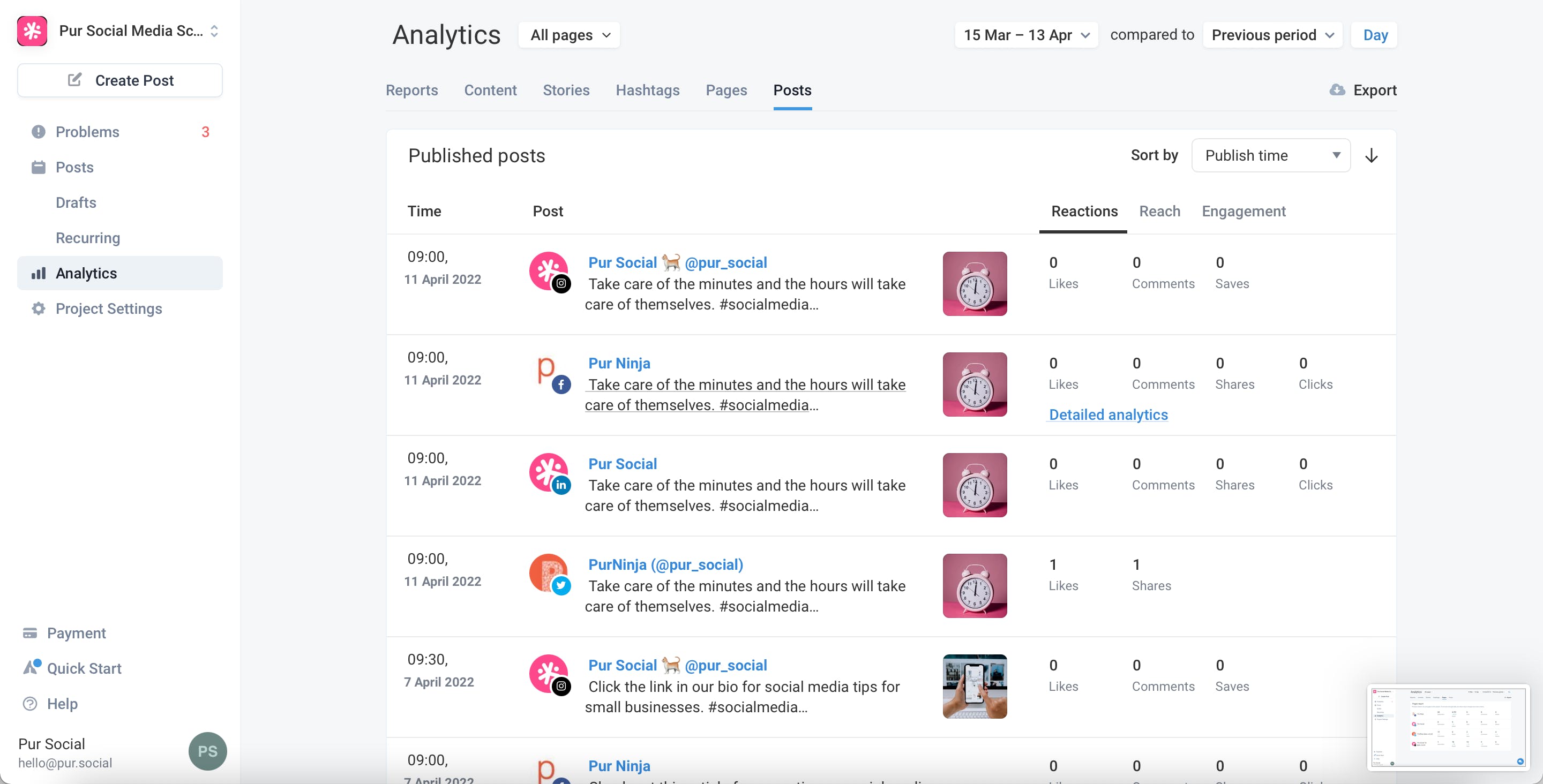
Task: Click the Analytics bar chart icon
Action: (x=39, y=273)
